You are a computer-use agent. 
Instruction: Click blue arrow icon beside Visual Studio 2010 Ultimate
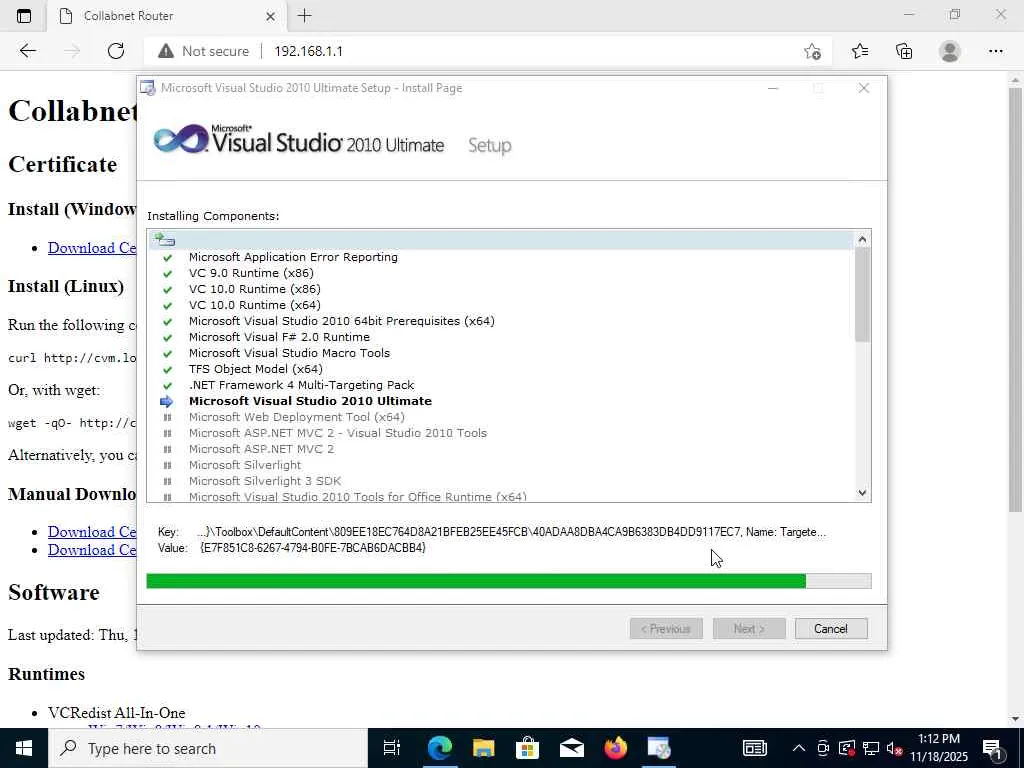167,402
